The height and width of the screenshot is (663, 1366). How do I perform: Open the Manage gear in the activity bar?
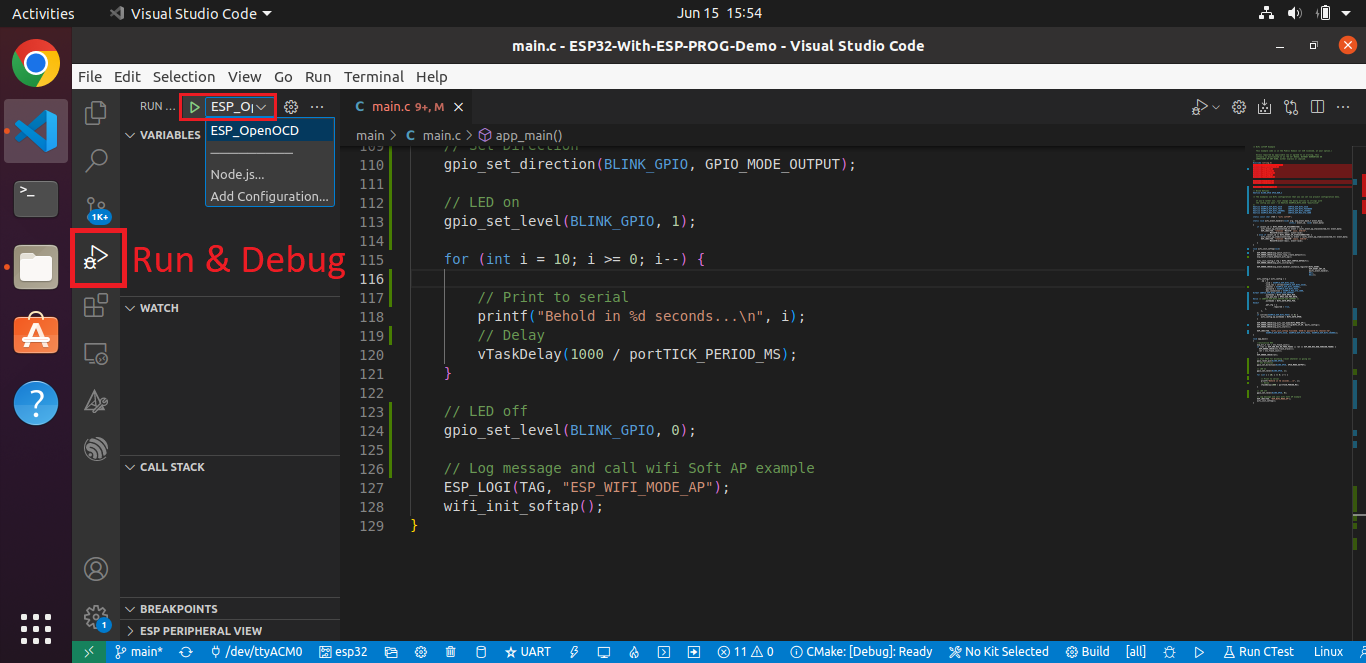tap(96, 616)
